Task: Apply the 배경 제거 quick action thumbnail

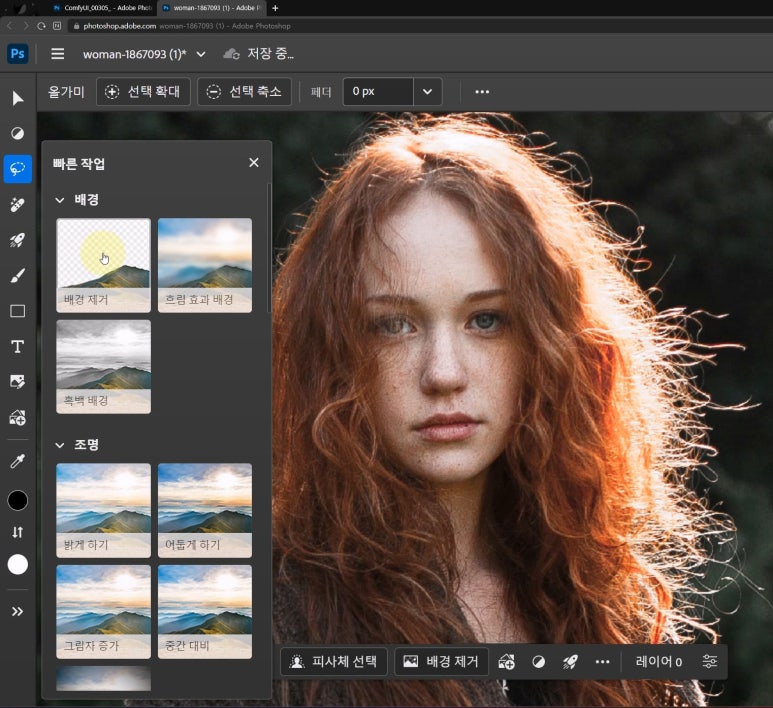Action: (x=104, y=265)
